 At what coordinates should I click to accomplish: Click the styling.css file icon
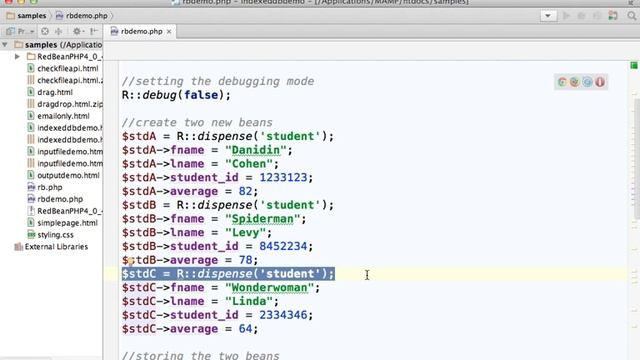click(x=31, y=234)
